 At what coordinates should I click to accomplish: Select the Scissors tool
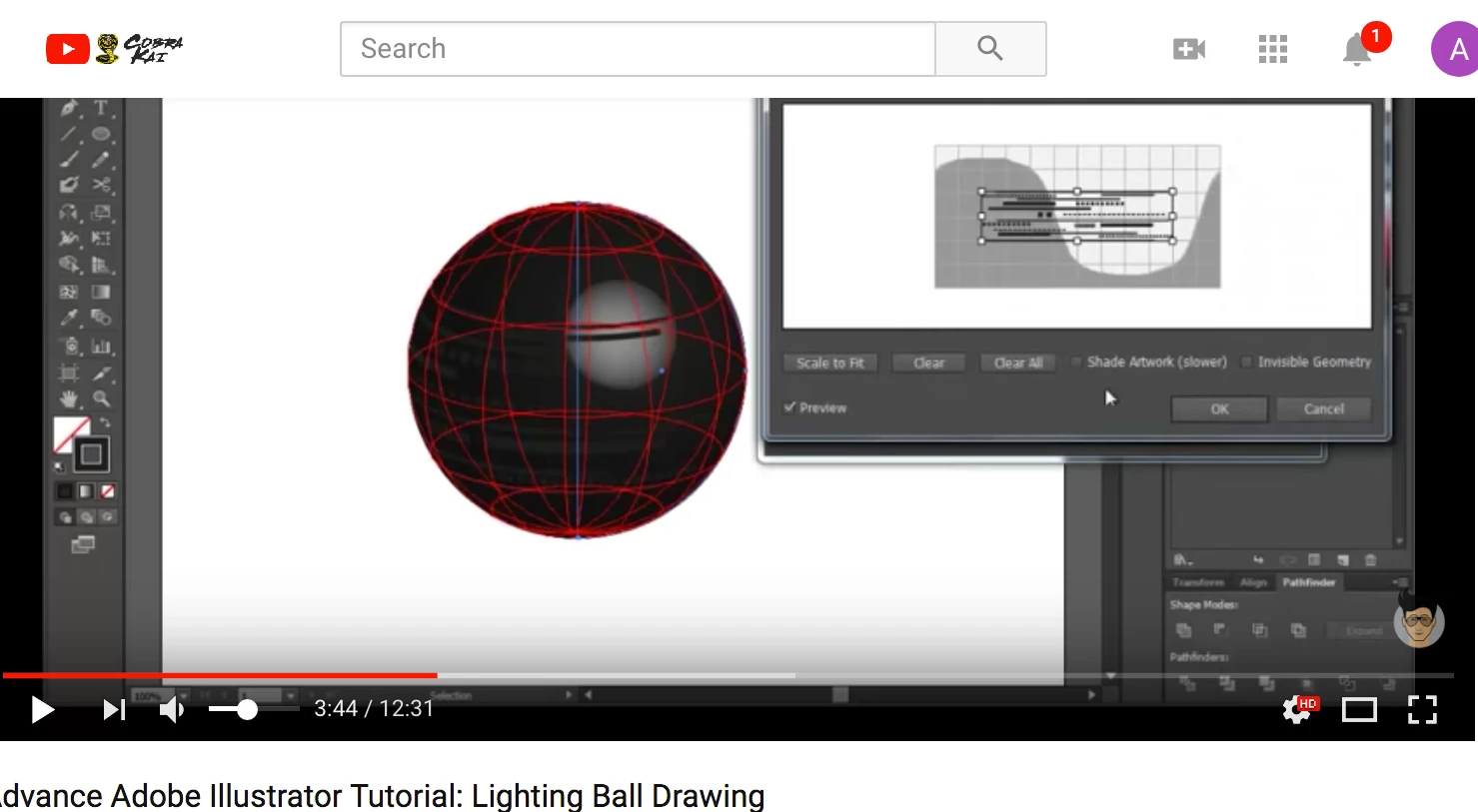tap(101, 185)
